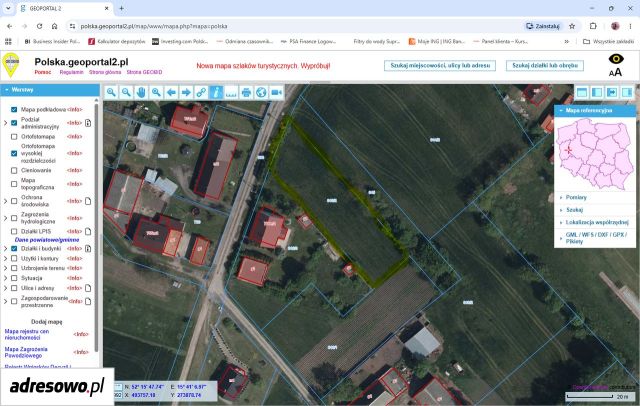Click Szukaj miejscowości, ulicy lub adresu button
The image size is (640, 406).
pyautogui.click(x=440, y=65)
